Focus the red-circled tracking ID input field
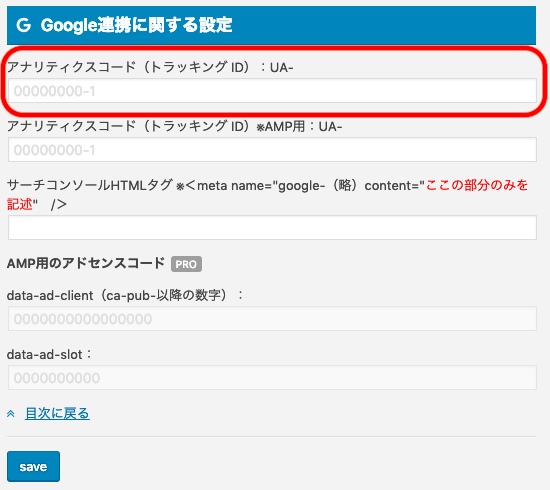The image size is (550, 490). point(272,91)
